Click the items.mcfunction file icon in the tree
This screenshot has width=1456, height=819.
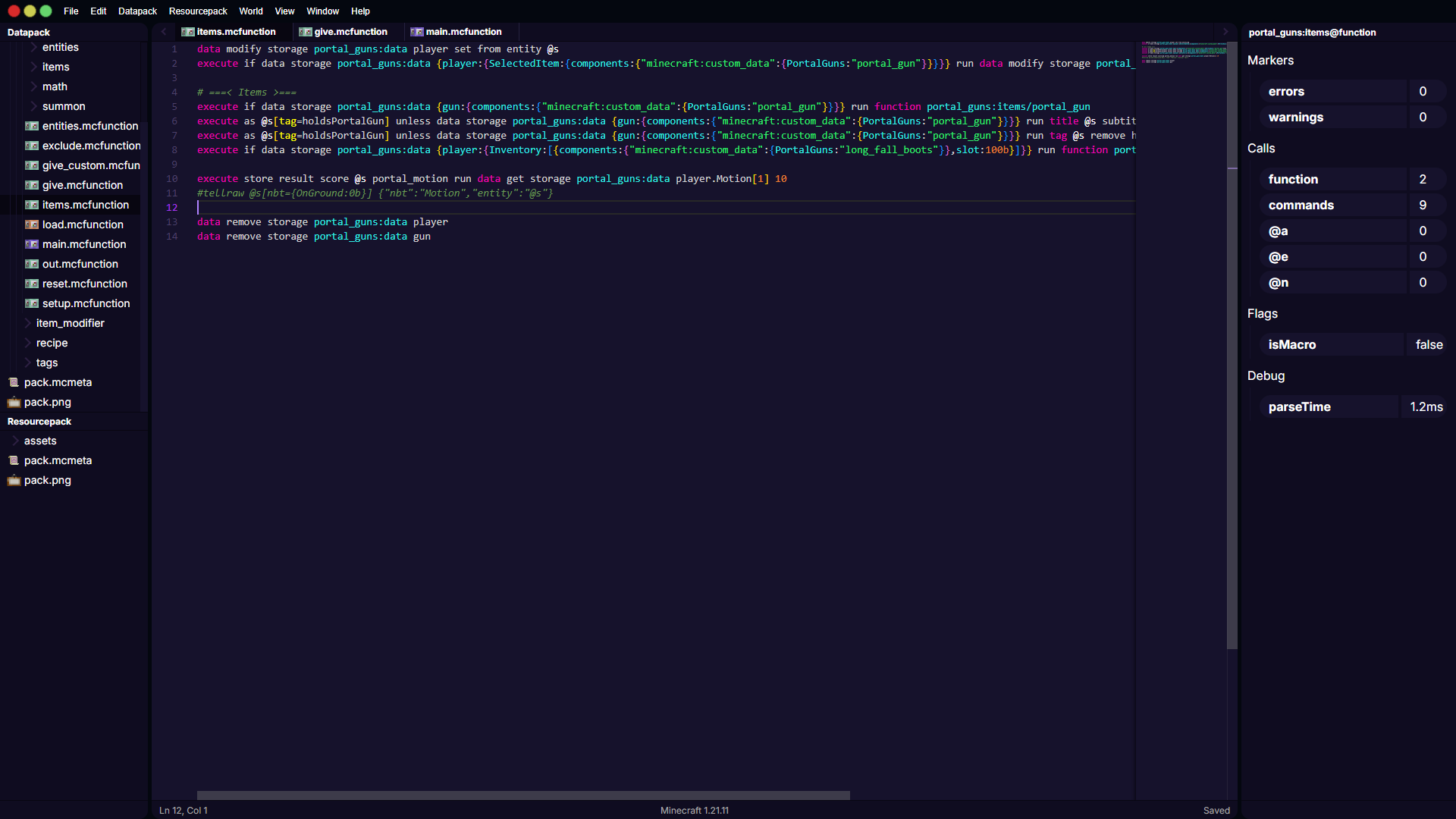(32, 205)
